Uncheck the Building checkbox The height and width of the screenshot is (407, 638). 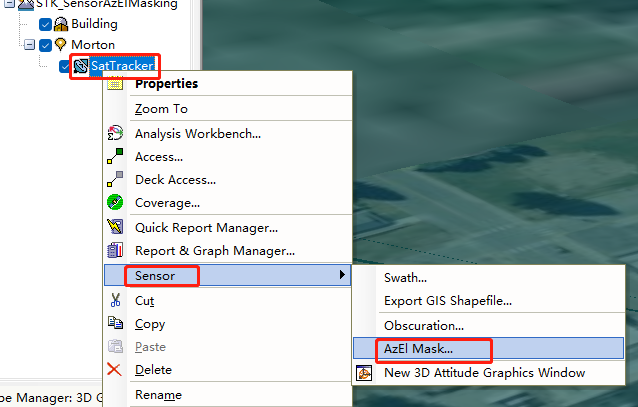[45, 24]
